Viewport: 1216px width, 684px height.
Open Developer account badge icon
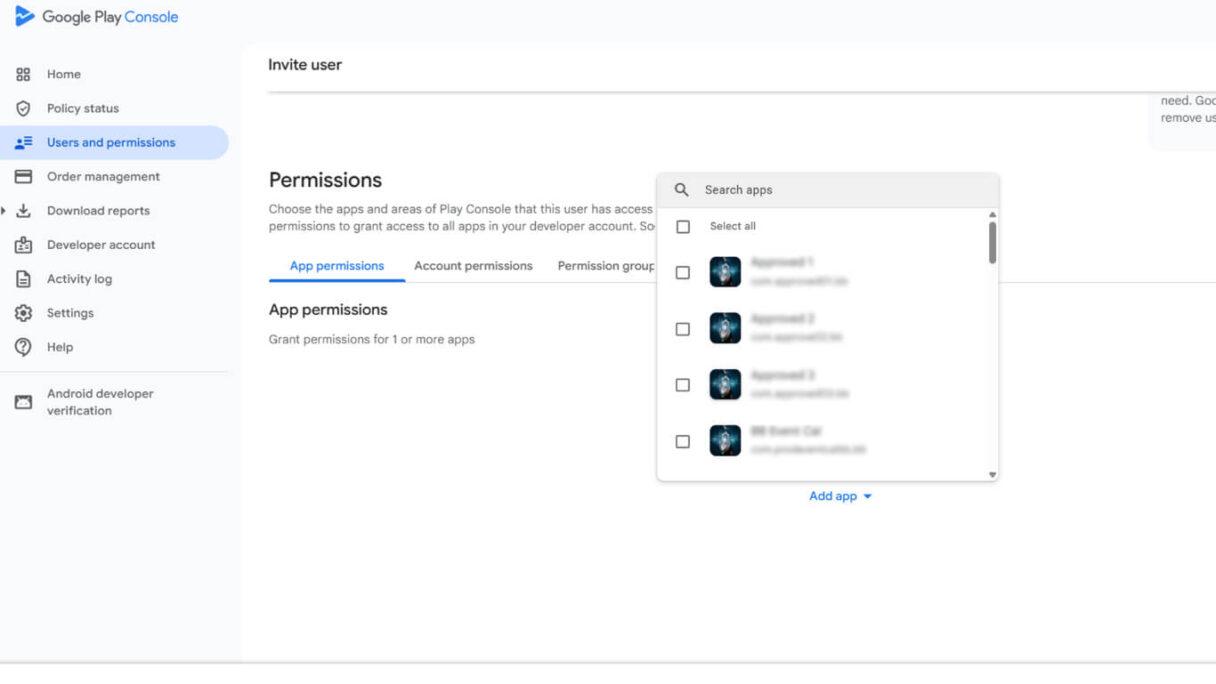23,245
